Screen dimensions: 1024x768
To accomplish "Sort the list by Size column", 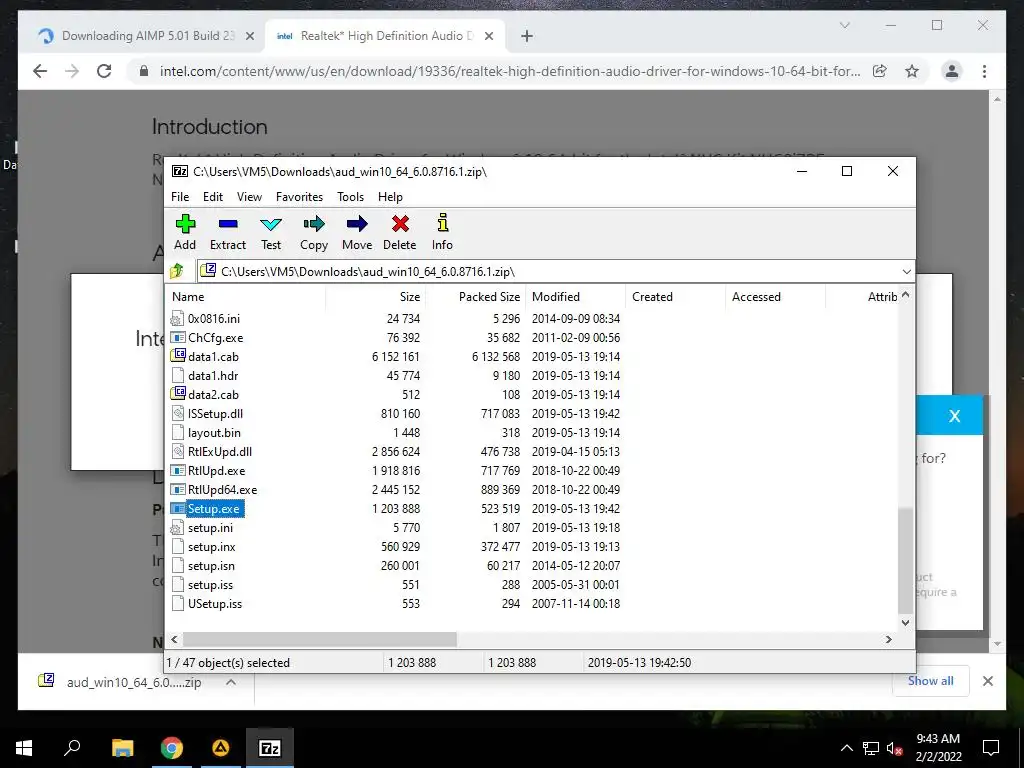I will (x=410, y=296).
